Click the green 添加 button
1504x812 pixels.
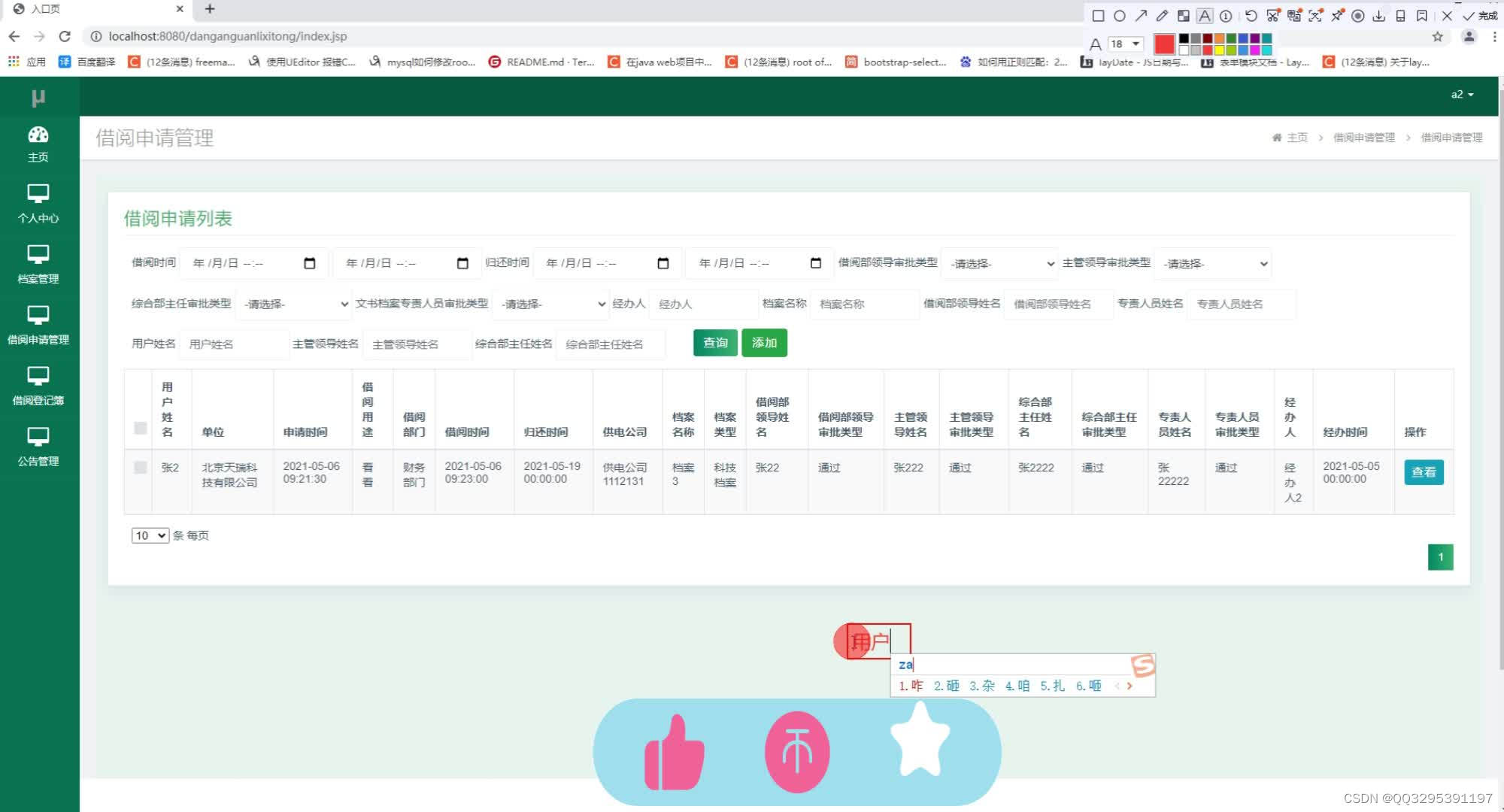point(764,343)
